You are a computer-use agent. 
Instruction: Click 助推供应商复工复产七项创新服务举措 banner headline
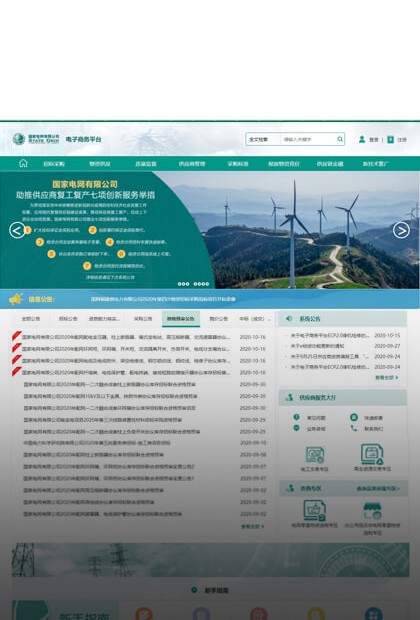[85, 195]
